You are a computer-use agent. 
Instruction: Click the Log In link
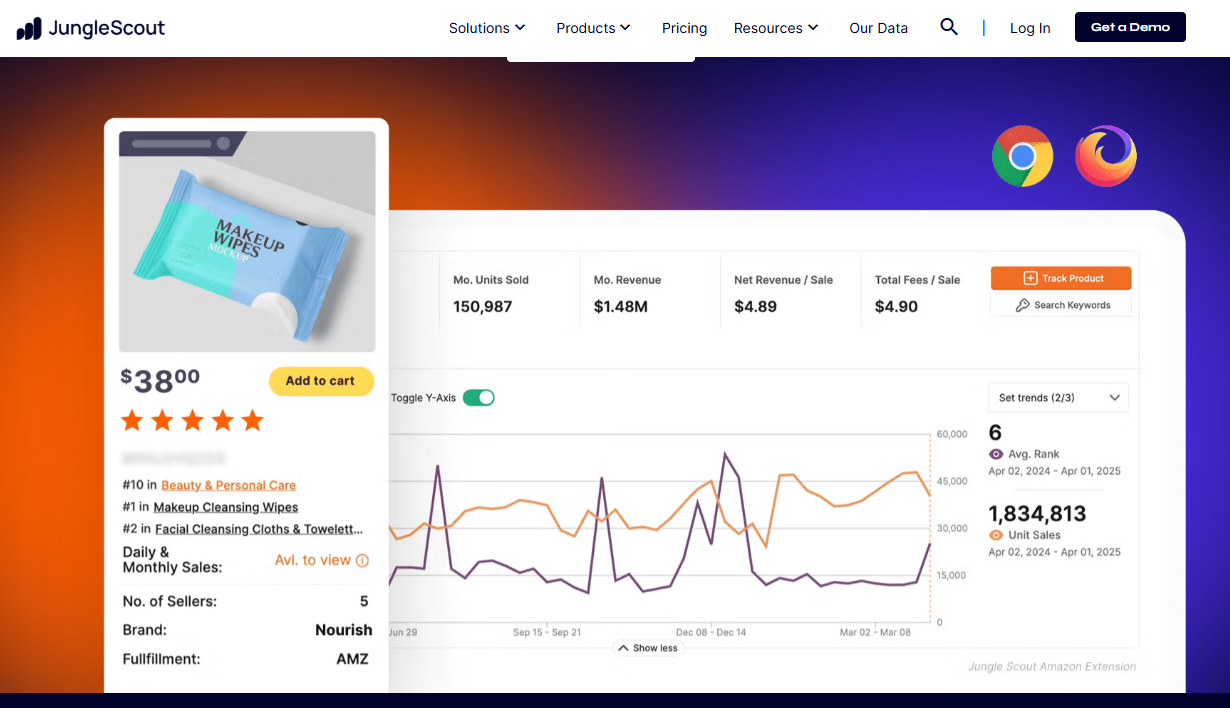[1030, 28]
